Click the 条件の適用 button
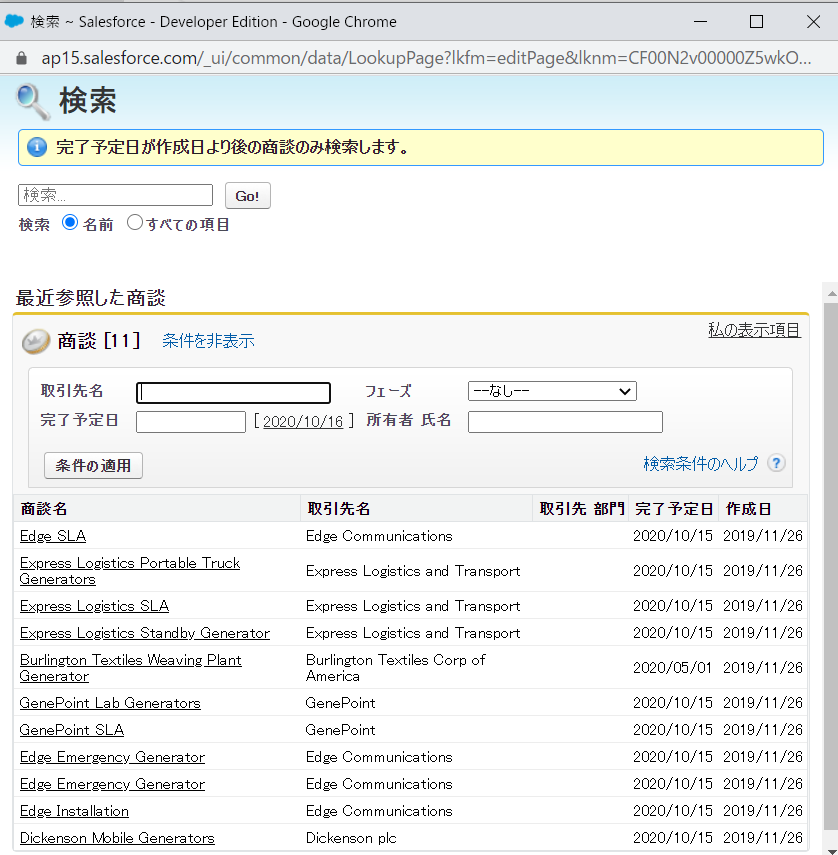The width and height of the screenshot is (838, 855). click(x=93, y=466)
